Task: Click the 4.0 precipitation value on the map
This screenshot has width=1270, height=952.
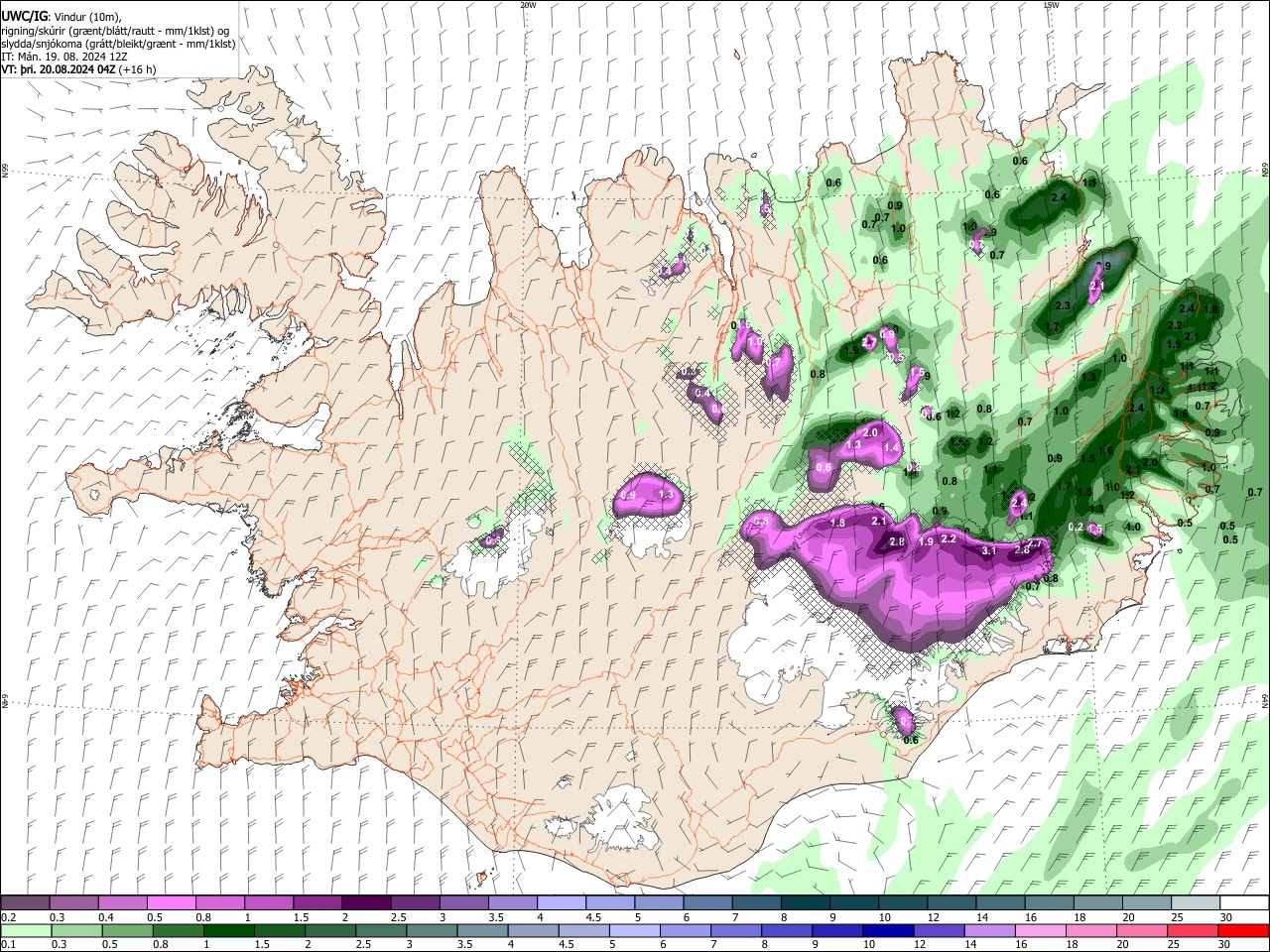Action: point(1132,527)
